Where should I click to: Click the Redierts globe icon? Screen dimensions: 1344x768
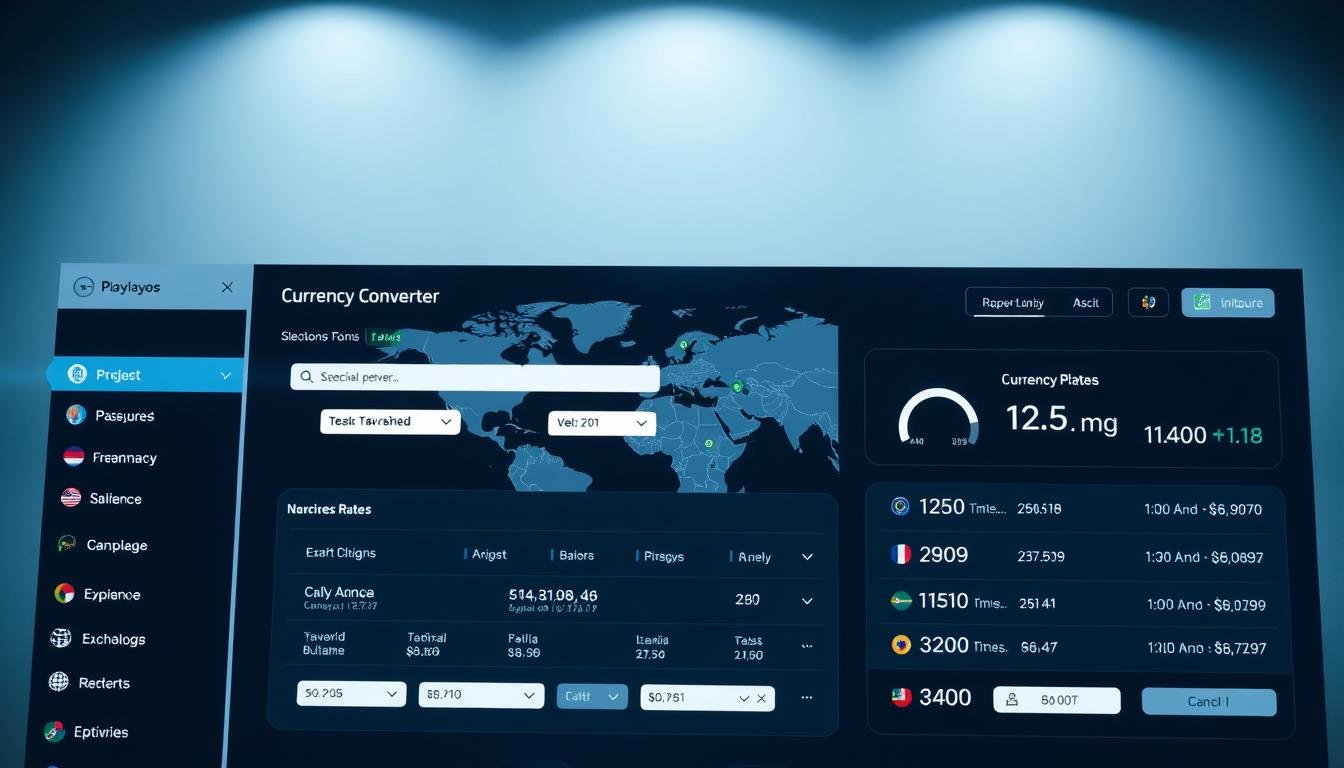point(59,682)
